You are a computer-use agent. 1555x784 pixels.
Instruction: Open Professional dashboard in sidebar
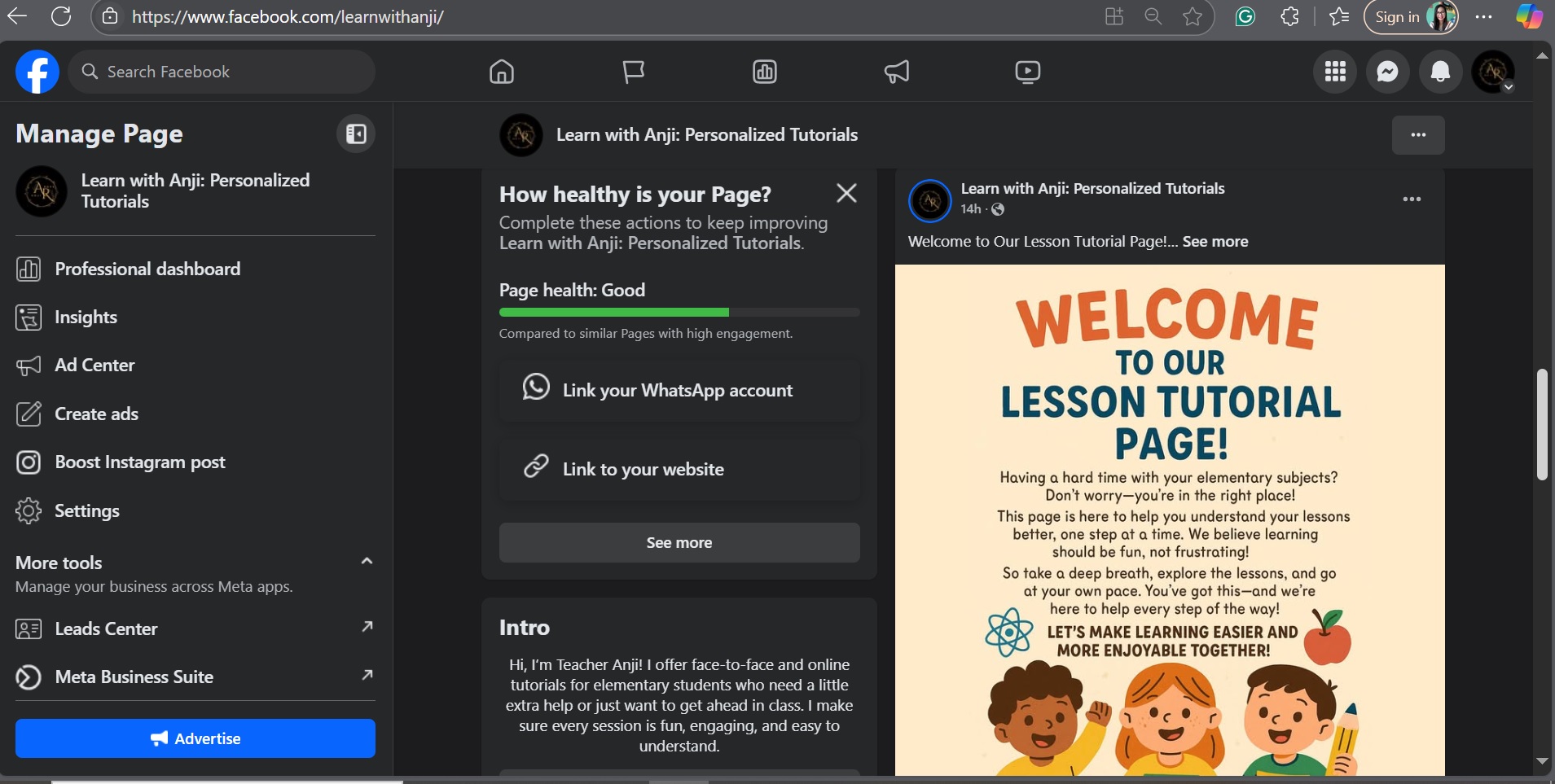pyautogui.click(x=147, y=269)
